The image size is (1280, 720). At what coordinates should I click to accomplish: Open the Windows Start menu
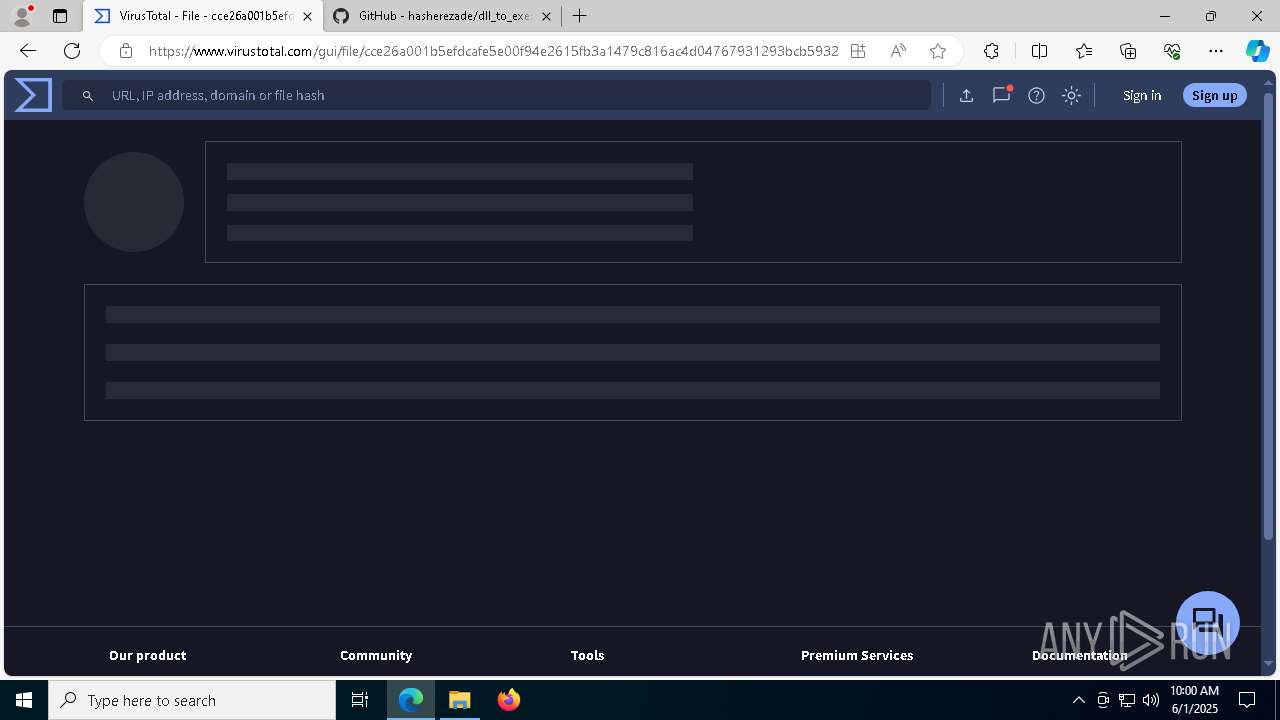coord(24,700)
